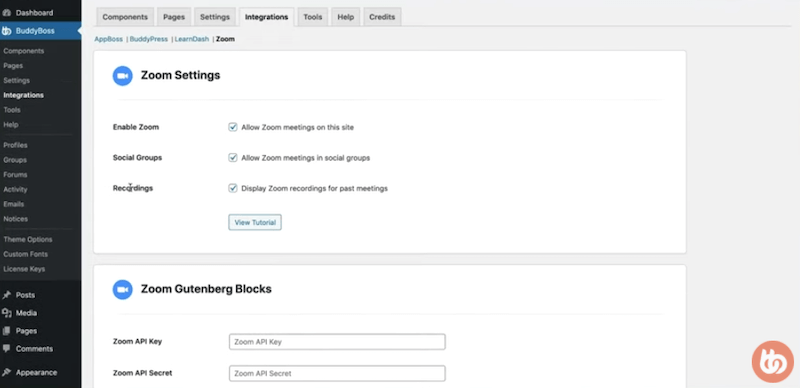Focus the Zoom API Key field
The height and width of the screenshot is (388, 800).
337,342
